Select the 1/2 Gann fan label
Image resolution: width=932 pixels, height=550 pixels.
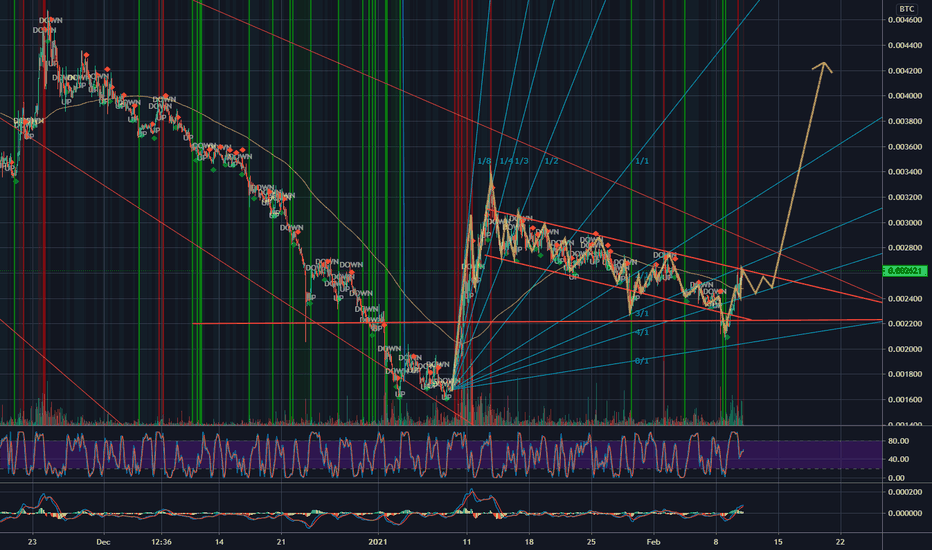(552, 161)
